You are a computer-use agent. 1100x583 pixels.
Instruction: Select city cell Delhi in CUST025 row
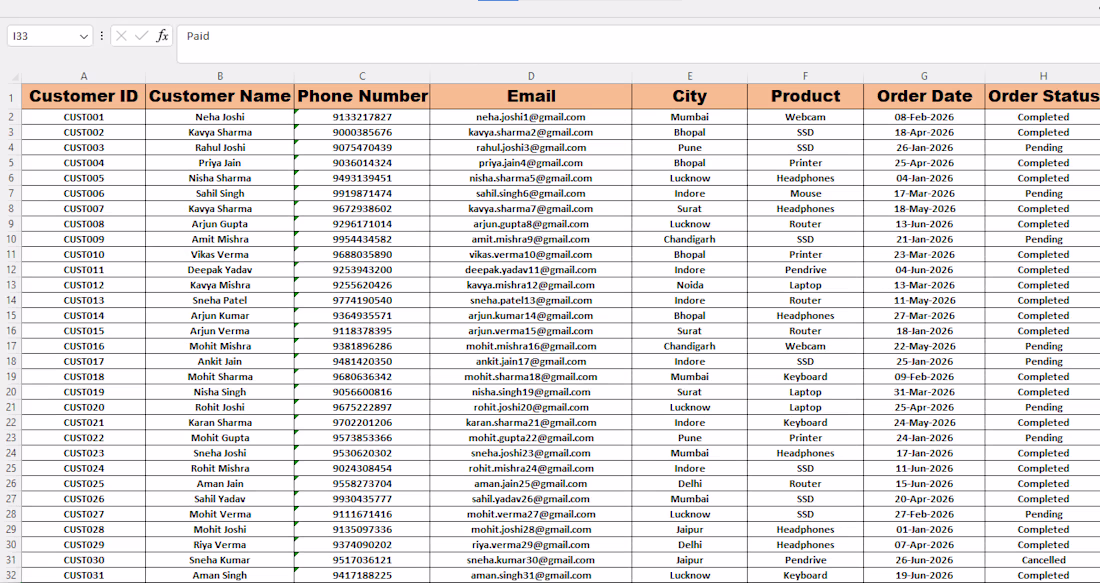[690, 483]
